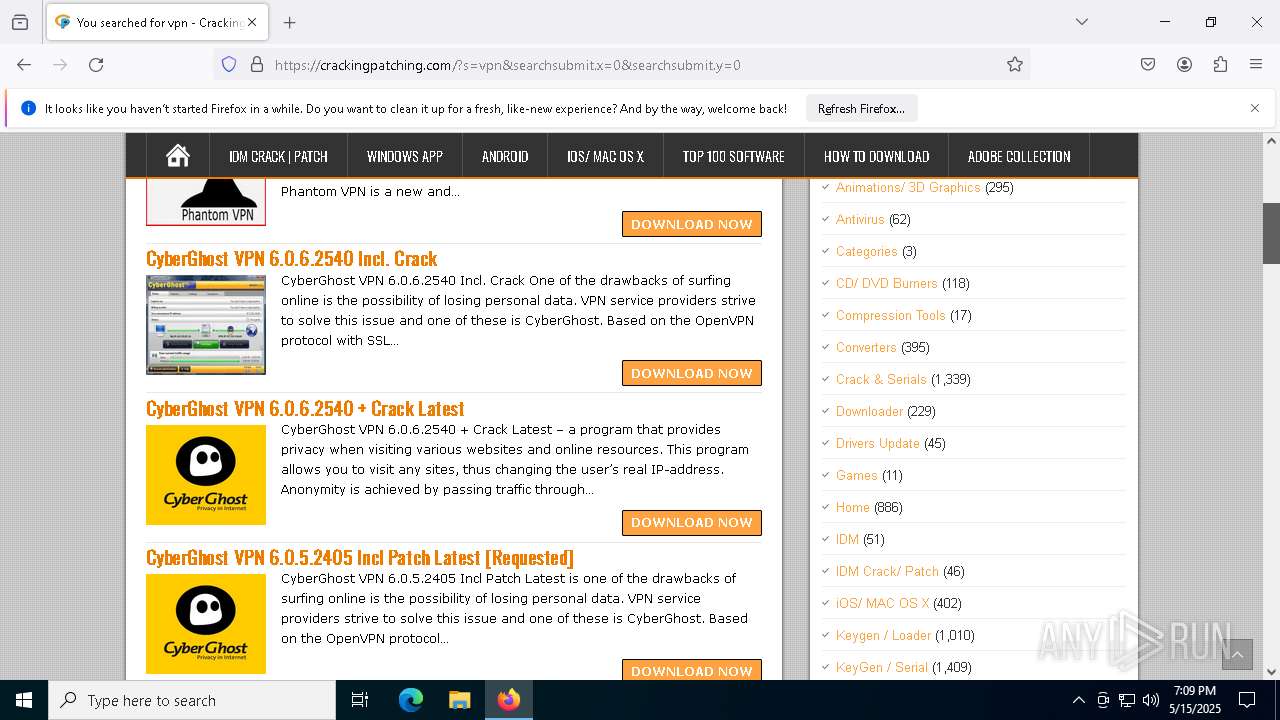The width and height of the screenshot is (1280, 720).
Task: Click the URL address bar
Action: coord(620,65)
